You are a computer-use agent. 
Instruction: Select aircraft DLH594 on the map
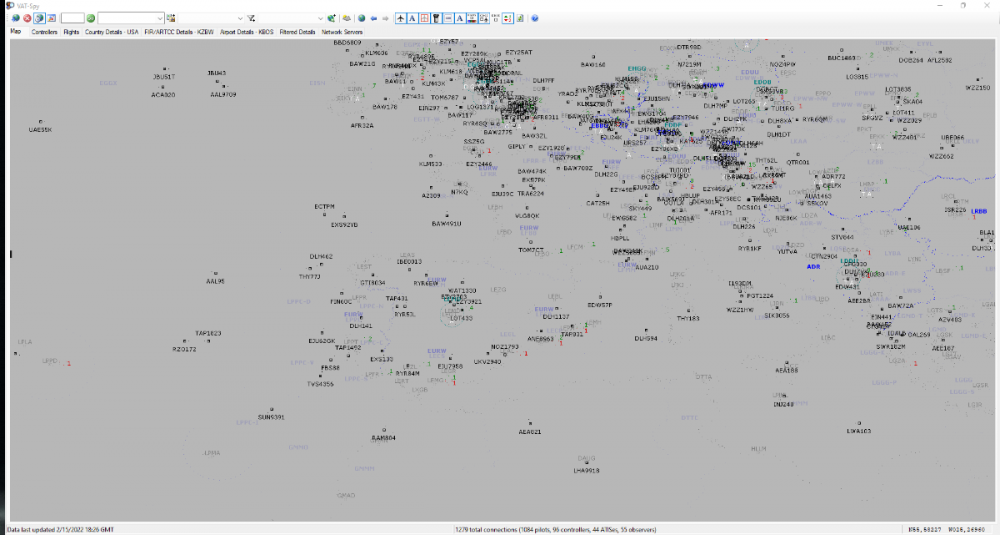646,339
